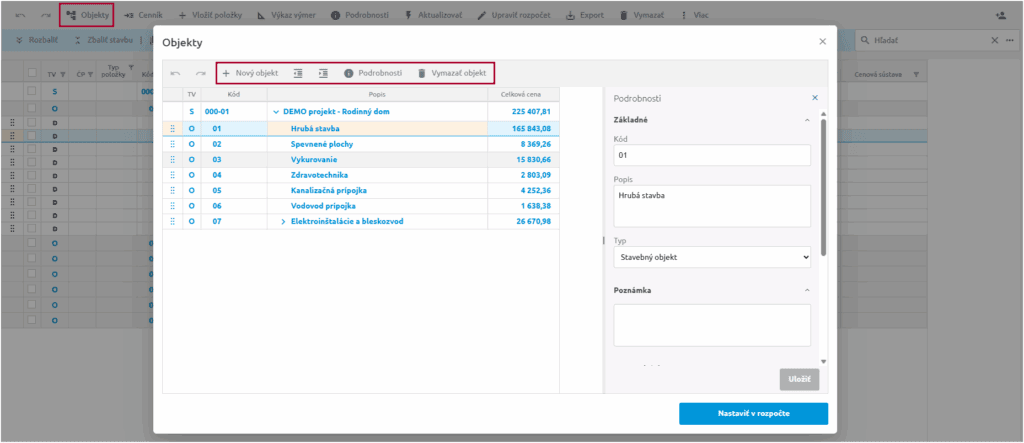Tick the checkbox of the first S row
1024x443 pixels.
click(x=32, y=91)
